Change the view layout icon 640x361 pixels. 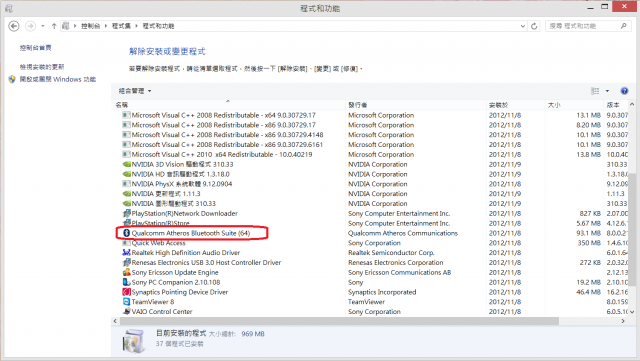click(x=595, y=91)
